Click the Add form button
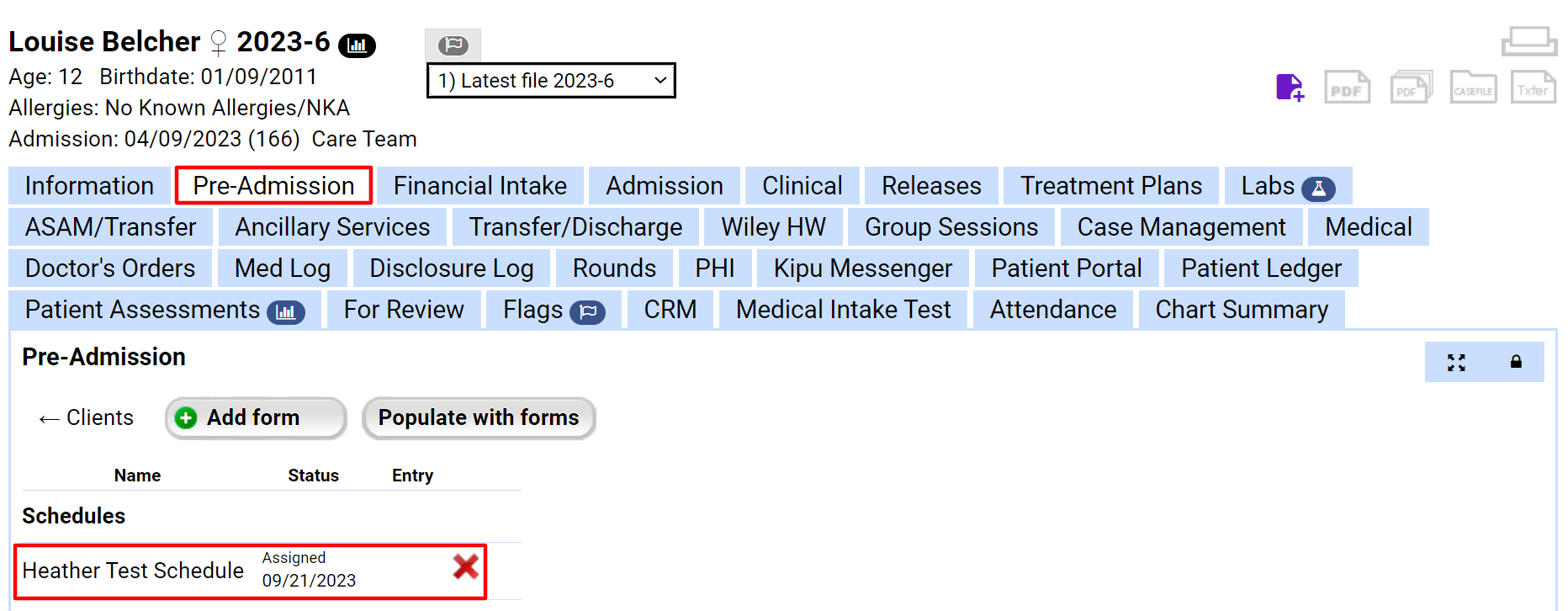The width and height of the screenshot is (1568, 611). (255, 417)
